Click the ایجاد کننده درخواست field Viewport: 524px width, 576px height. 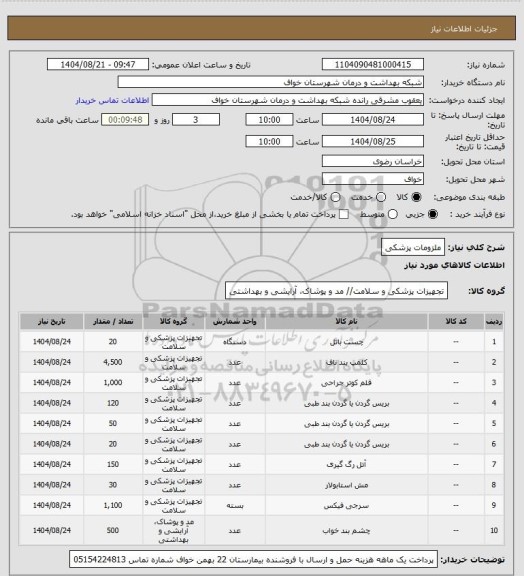click(288, 100)
